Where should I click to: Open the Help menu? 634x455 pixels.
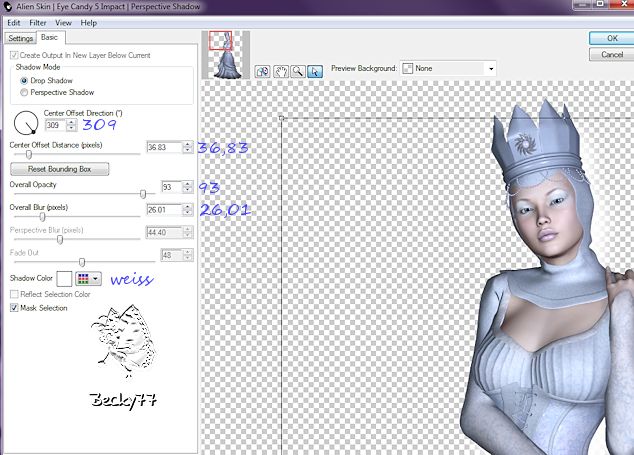(89, 23)
